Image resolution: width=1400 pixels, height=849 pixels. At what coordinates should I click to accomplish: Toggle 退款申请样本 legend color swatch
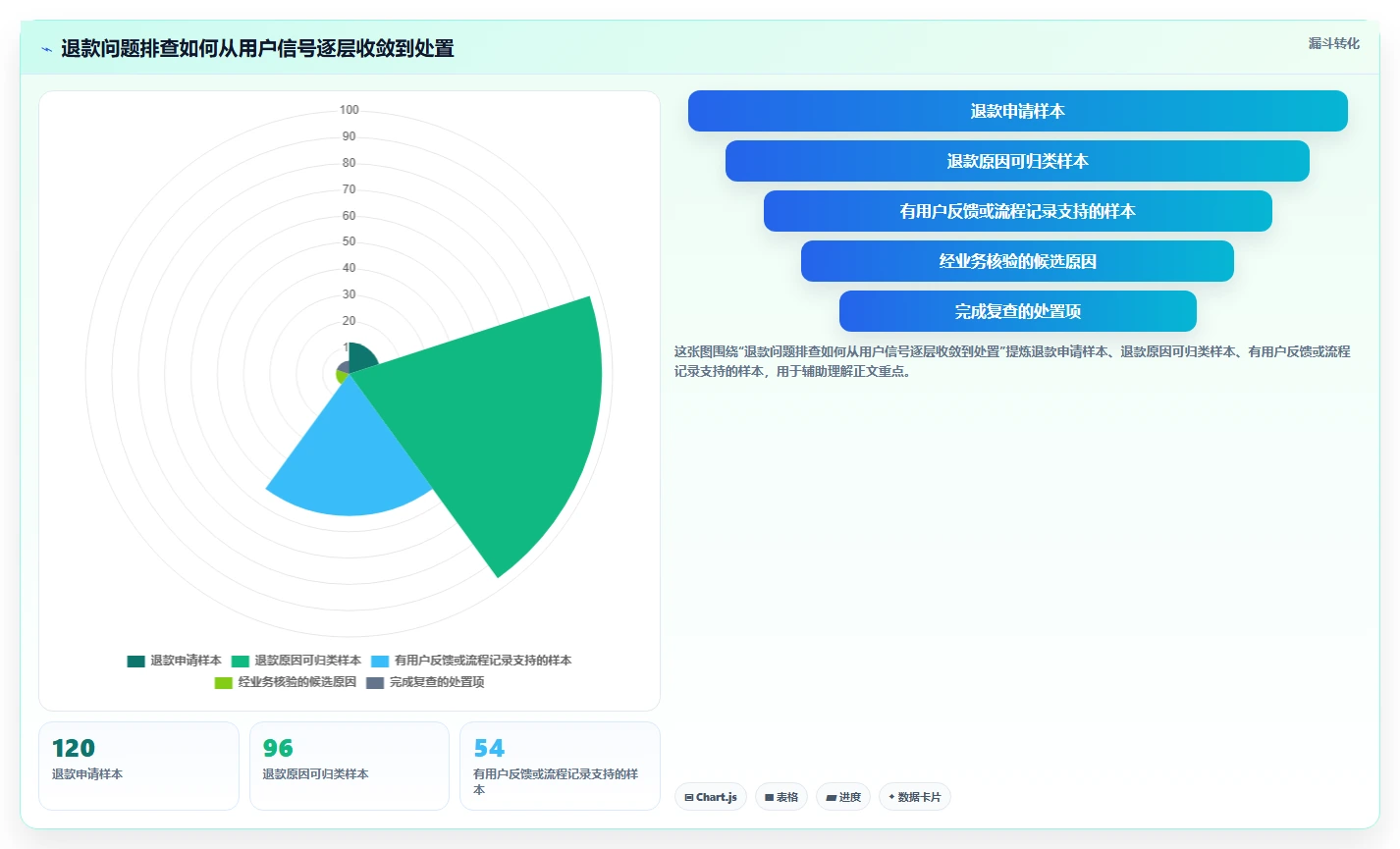pos(135,662)
